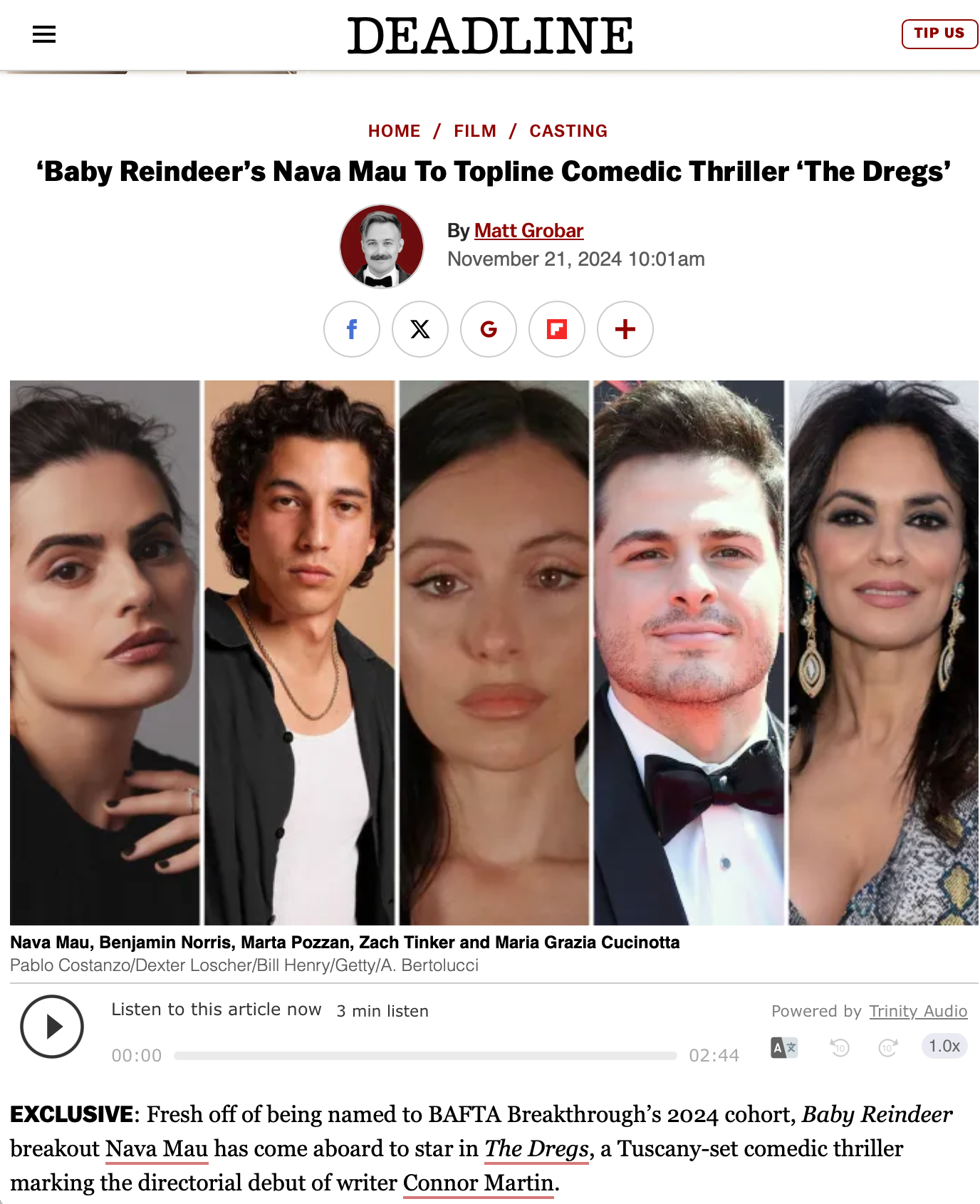This screenshot has height=1204, width=980.
Task: Visit the Trinity Audio link
Action: point(918,1011)
